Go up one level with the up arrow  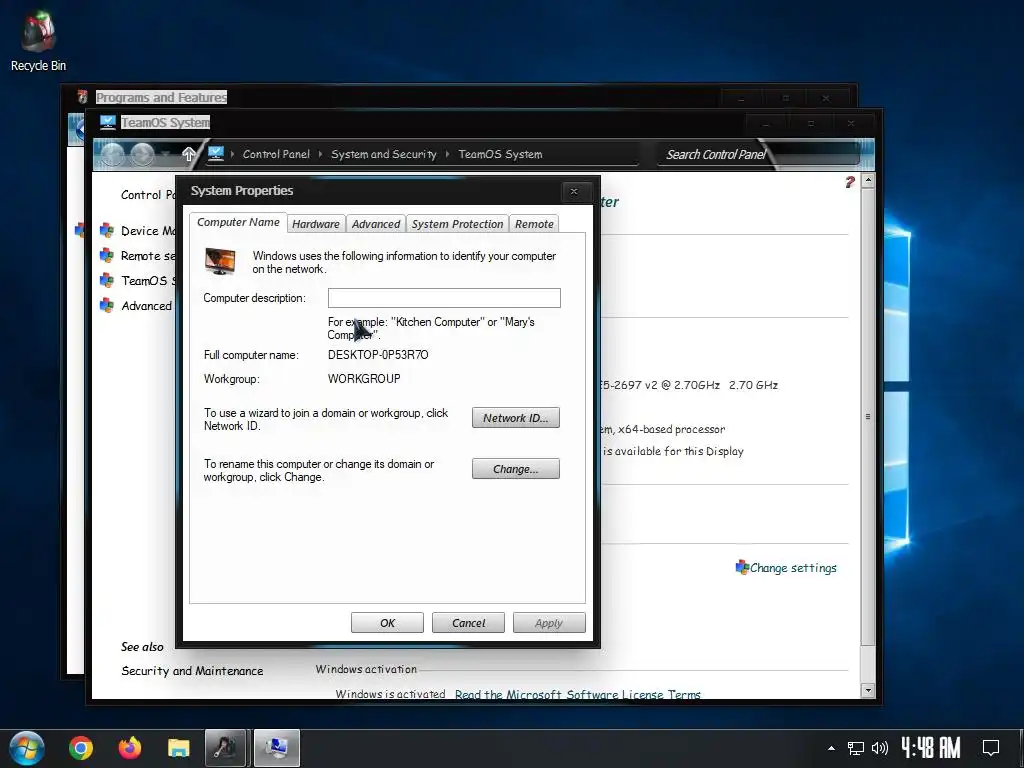[189, 154]
